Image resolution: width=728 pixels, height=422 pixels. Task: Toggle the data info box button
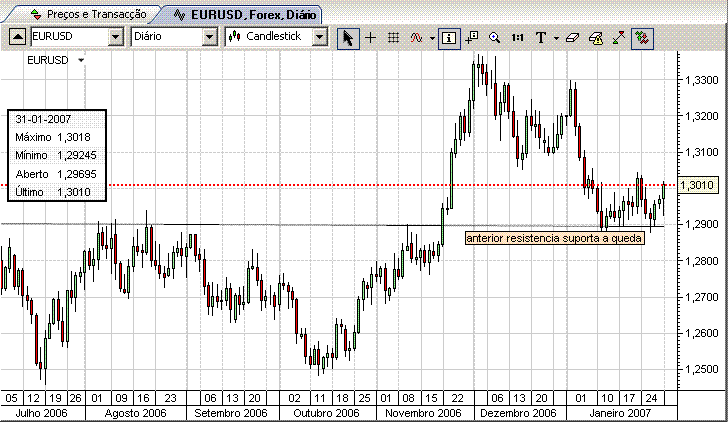point(449,38)
